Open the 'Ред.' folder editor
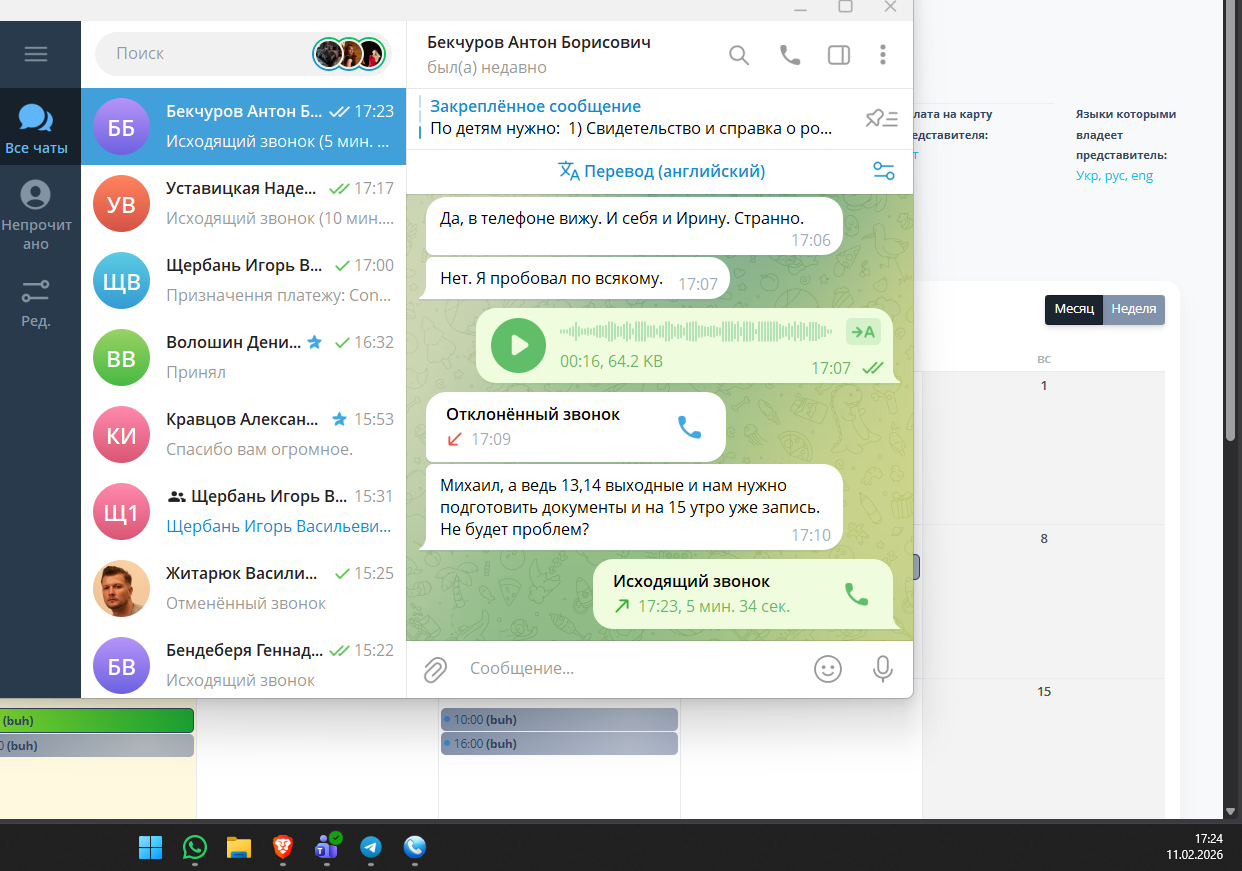This screenshot has height=871, width=1242. pos(36,303)
